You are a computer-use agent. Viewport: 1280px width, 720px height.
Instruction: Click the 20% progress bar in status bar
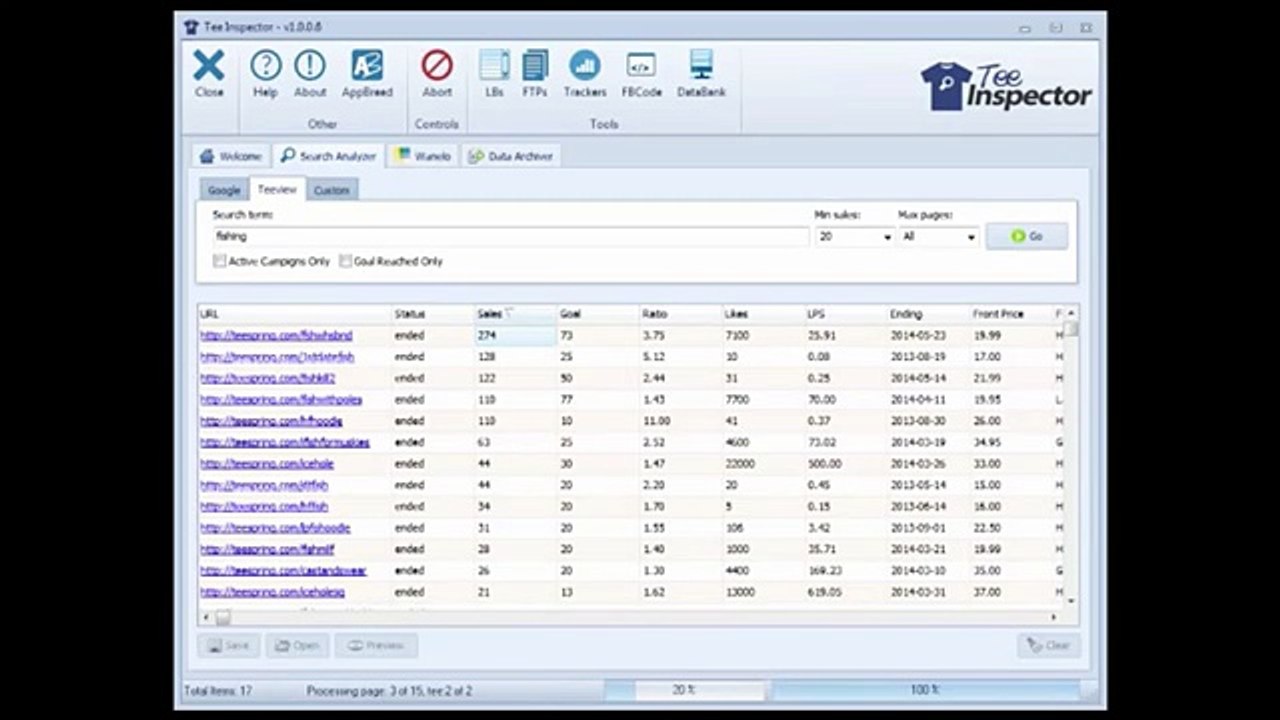point(684,690)
